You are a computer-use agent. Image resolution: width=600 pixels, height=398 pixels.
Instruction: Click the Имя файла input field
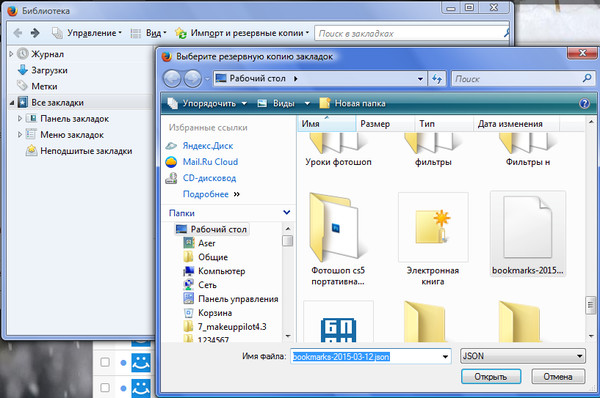pos(365,357)
